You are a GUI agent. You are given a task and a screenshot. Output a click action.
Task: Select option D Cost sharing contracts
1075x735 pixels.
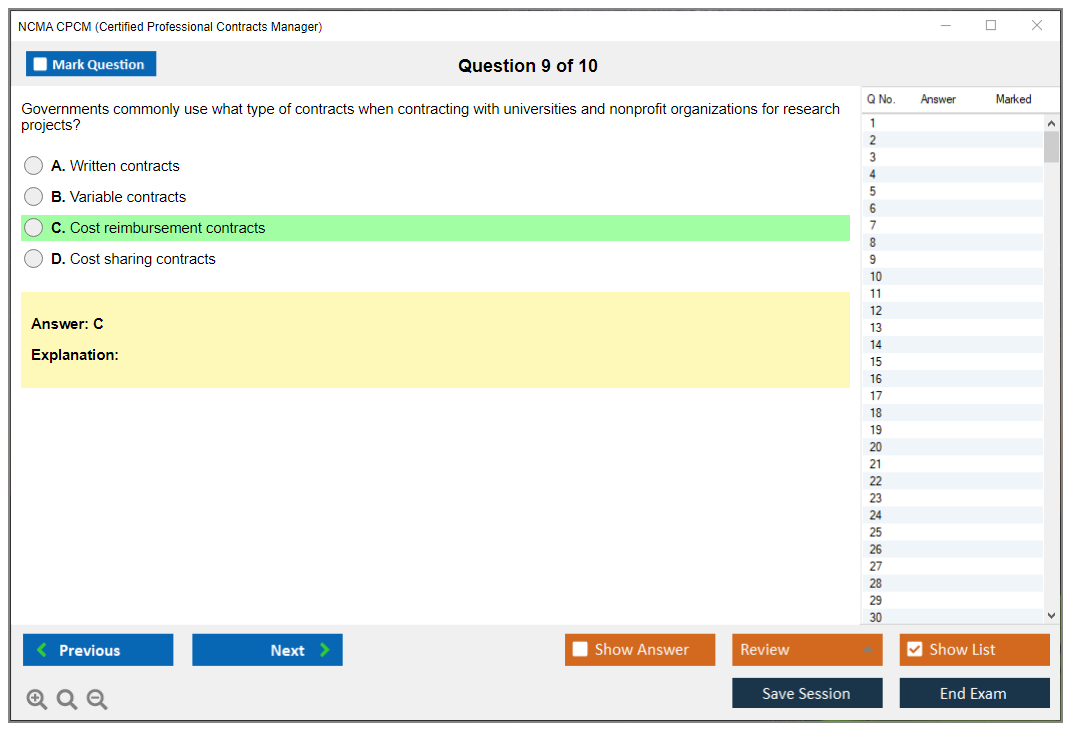[34, 259]
